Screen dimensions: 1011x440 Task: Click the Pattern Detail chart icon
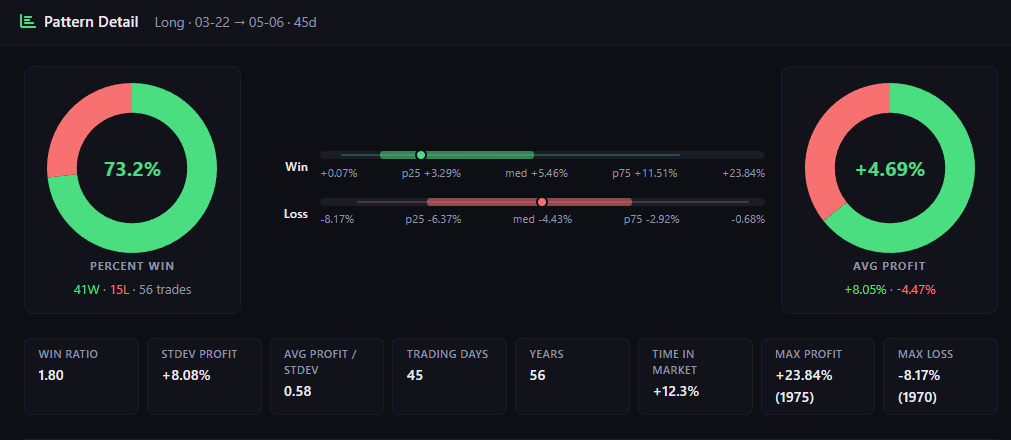tap(28, 22)
